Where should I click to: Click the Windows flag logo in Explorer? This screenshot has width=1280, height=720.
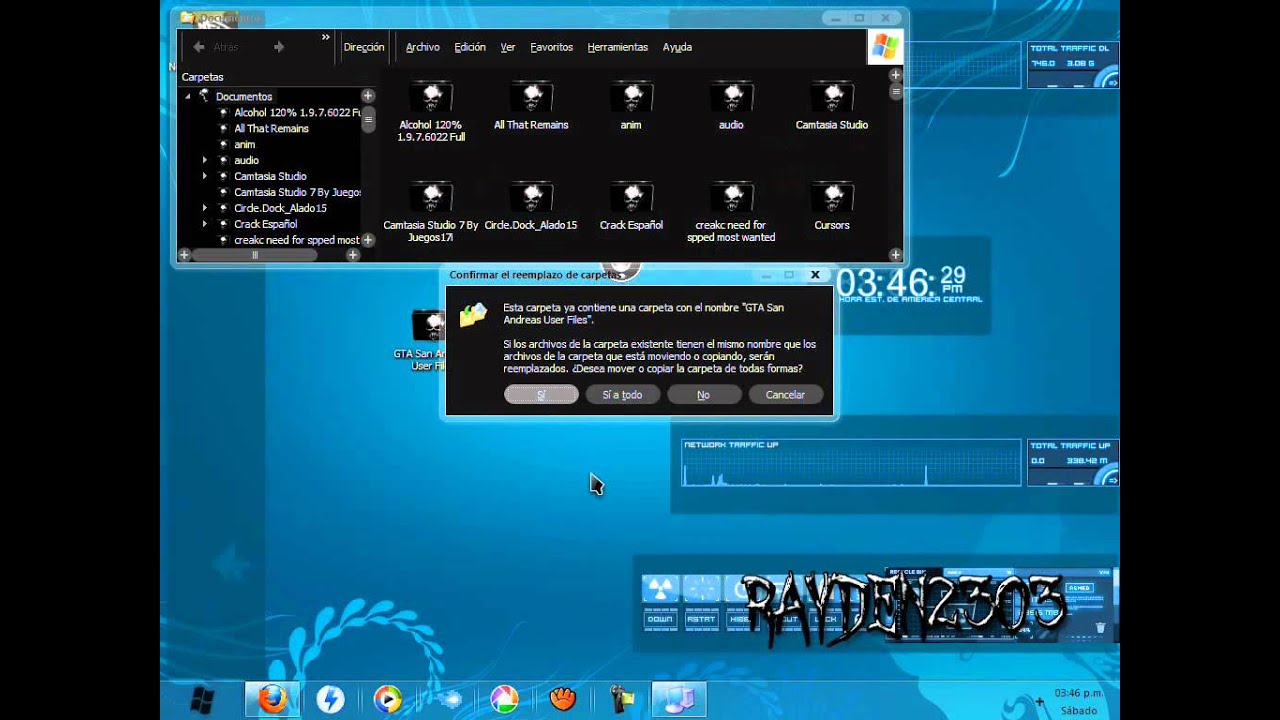[x=885, y=46]
